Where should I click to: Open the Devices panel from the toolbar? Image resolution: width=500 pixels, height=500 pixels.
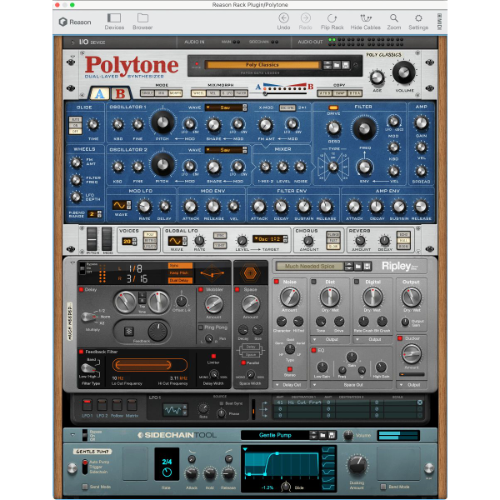pos(114,21)
